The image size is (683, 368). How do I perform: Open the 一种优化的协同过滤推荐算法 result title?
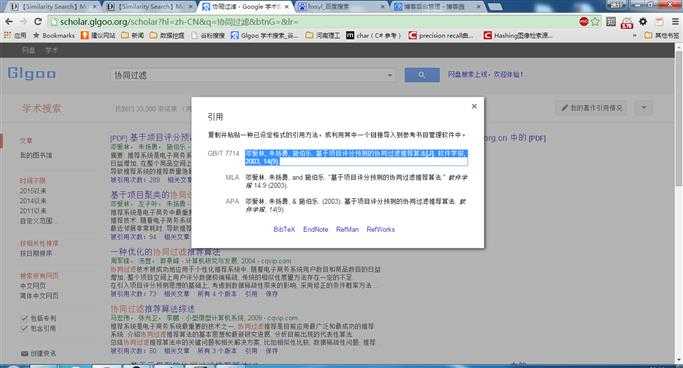coord(166,252)
